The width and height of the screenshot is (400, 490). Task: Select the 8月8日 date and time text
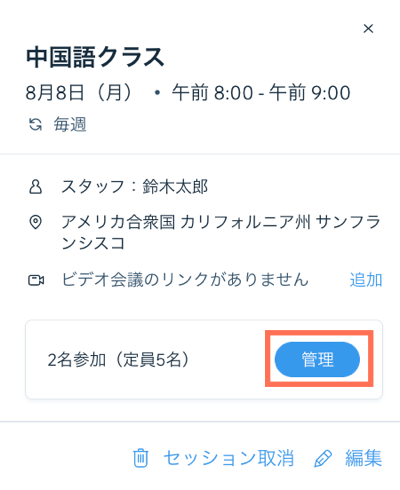coord(188,93)
